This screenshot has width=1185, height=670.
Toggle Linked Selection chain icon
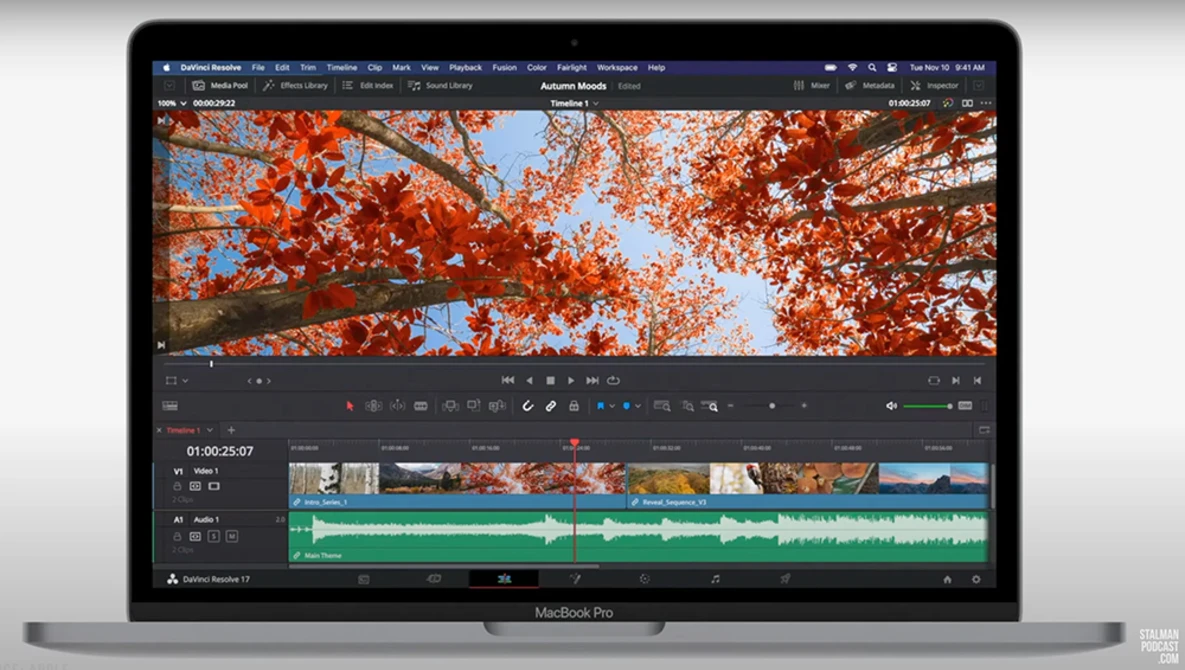click(551, 406)
